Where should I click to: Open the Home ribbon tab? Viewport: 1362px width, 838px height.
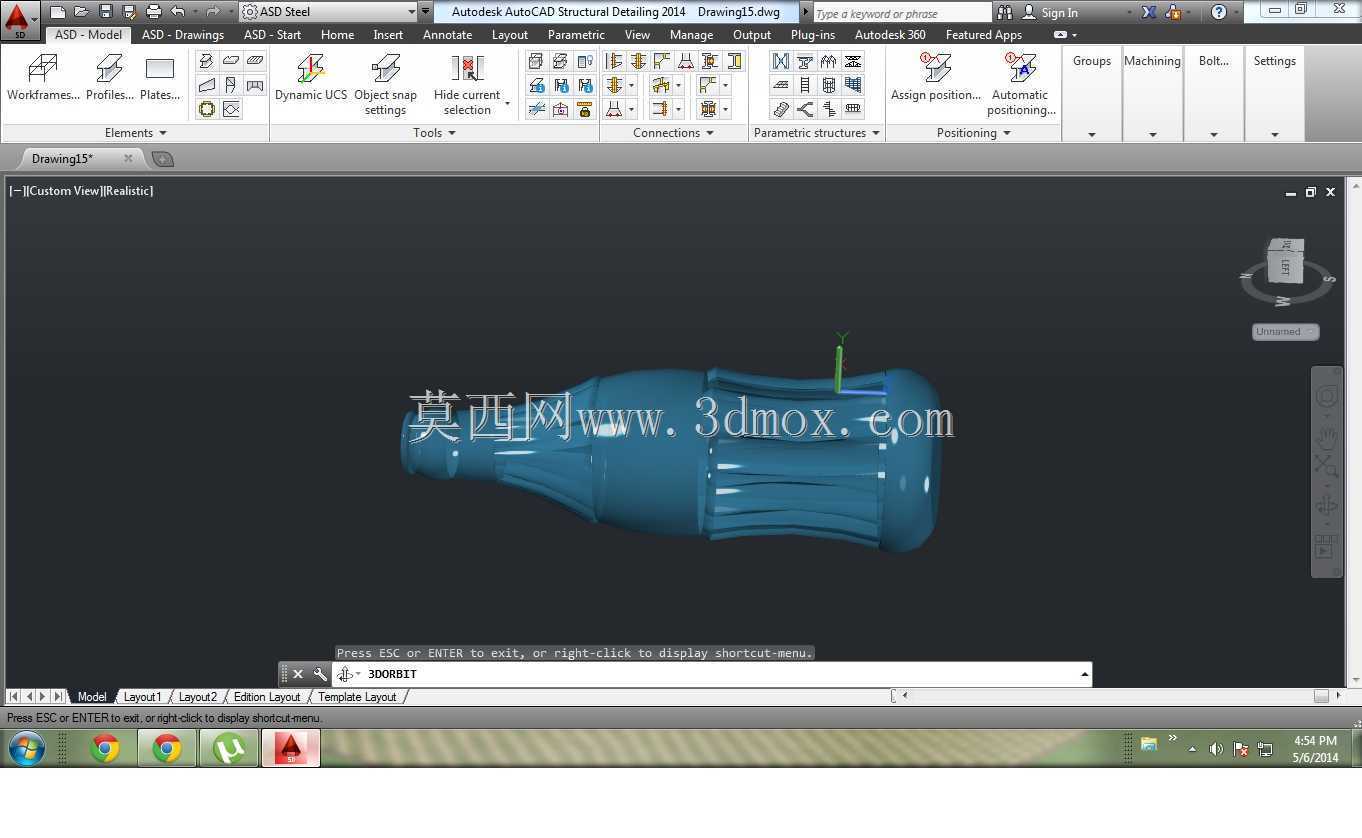pos(337,35)
